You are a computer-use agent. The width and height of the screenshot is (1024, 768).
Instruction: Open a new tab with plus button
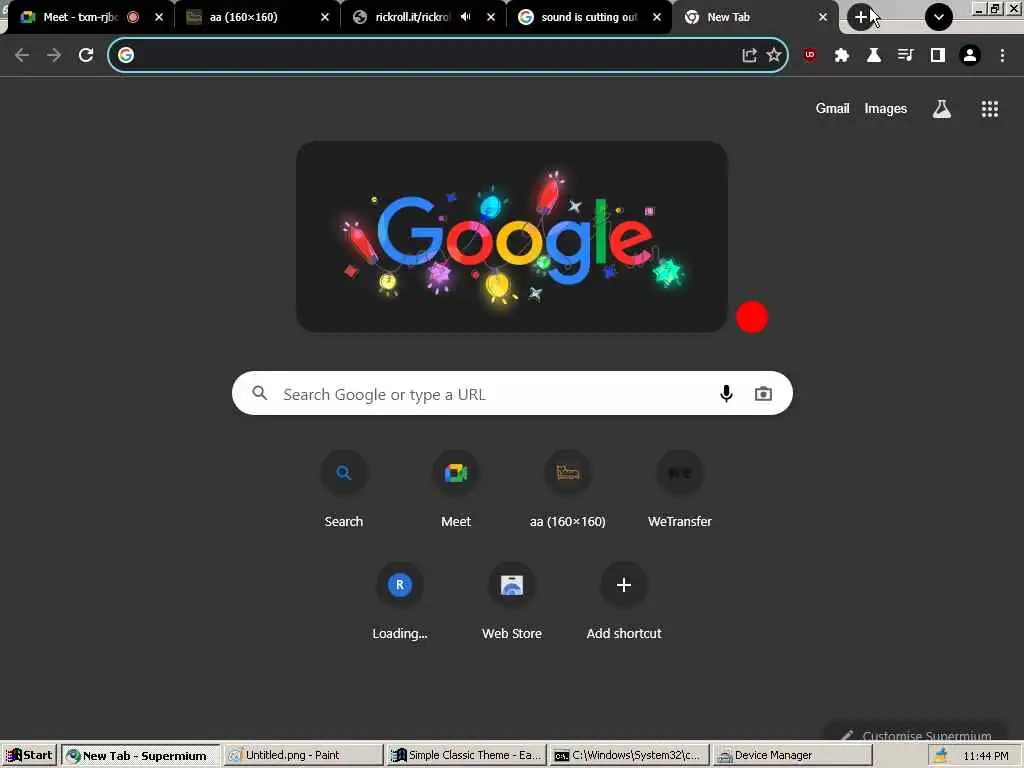861,17
